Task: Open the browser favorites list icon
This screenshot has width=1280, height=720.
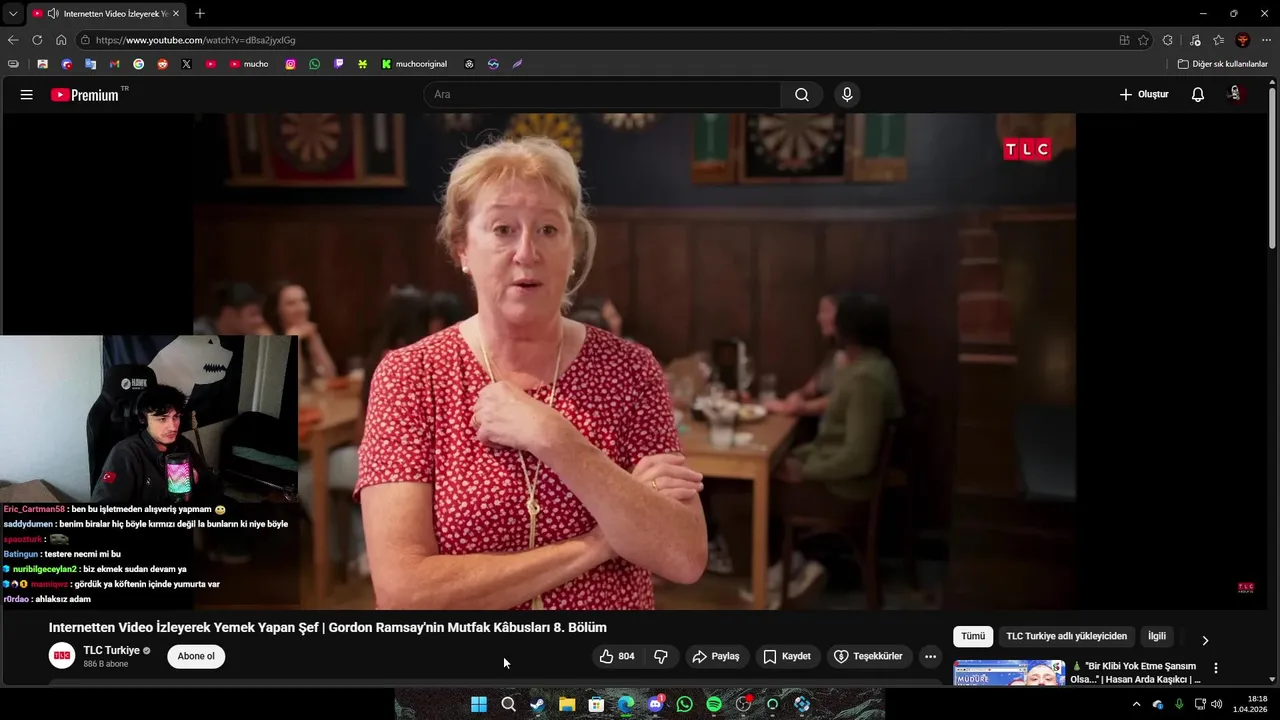Action: [x=1218, y=40]
